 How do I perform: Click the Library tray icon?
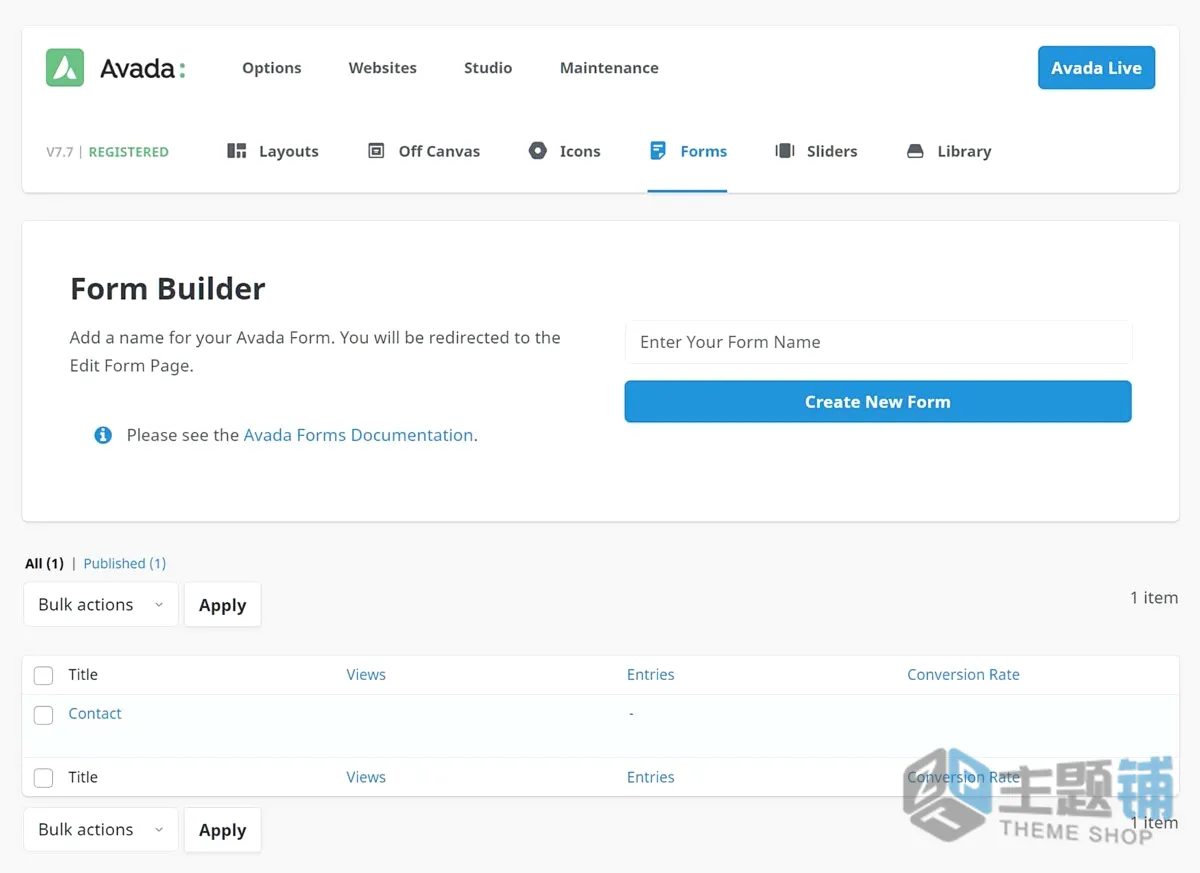(x=915, y=151)
